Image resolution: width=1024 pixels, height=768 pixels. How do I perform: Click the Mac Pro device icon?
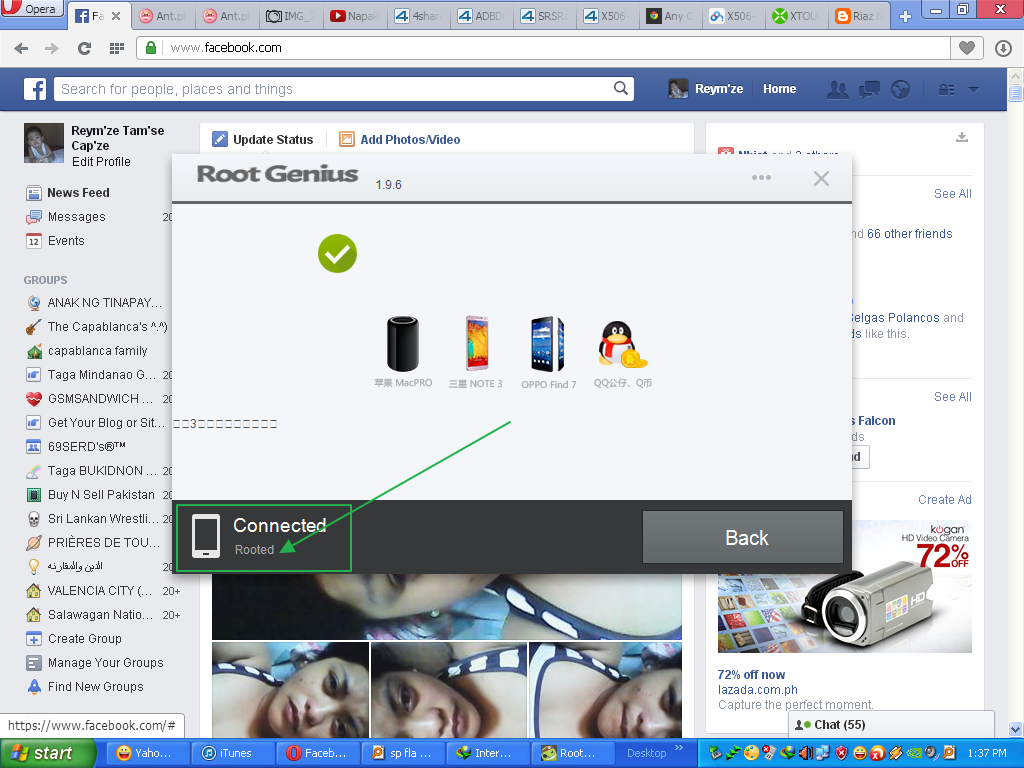[403, 344]
